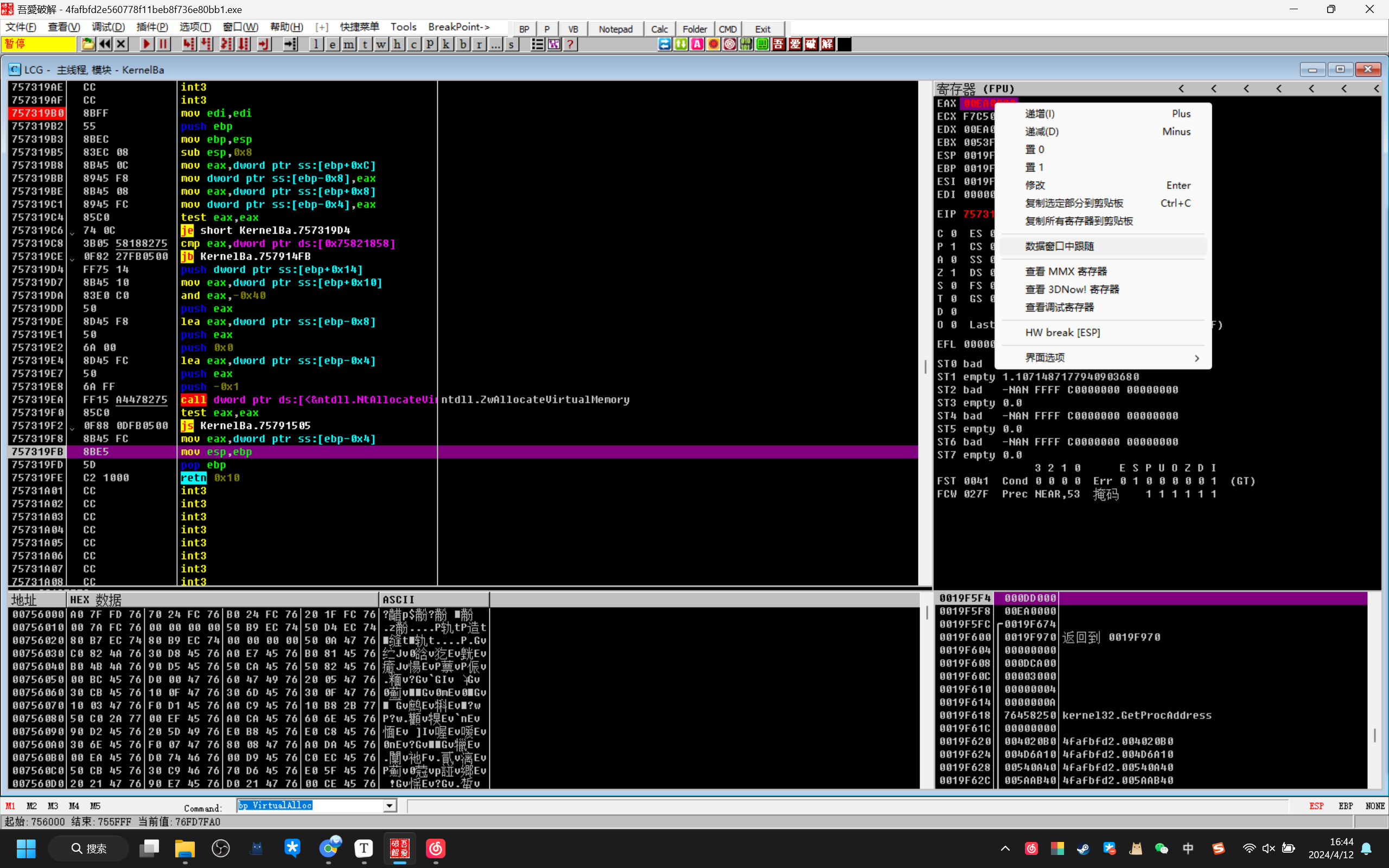Run program with the red play icon
This screenshot has width=1389, height=868.
tap(146, 44)
